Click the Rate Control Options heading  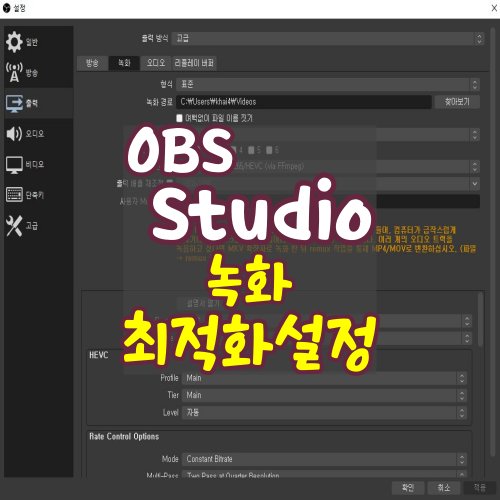pos(124,437)
